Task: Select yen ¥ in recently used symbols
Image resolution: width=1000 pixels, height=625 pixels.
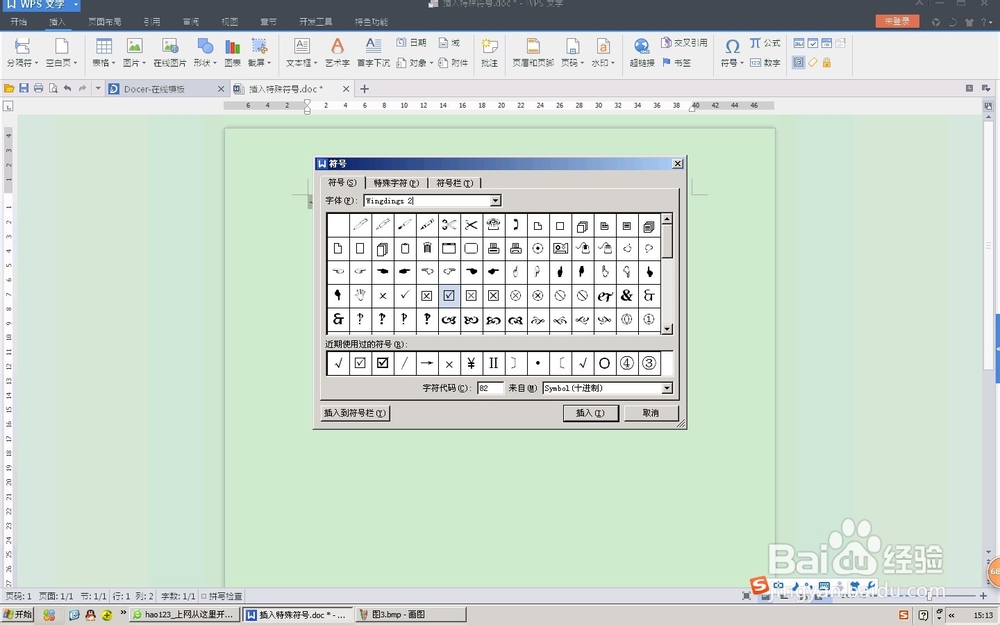Action: tap(471, 364)
